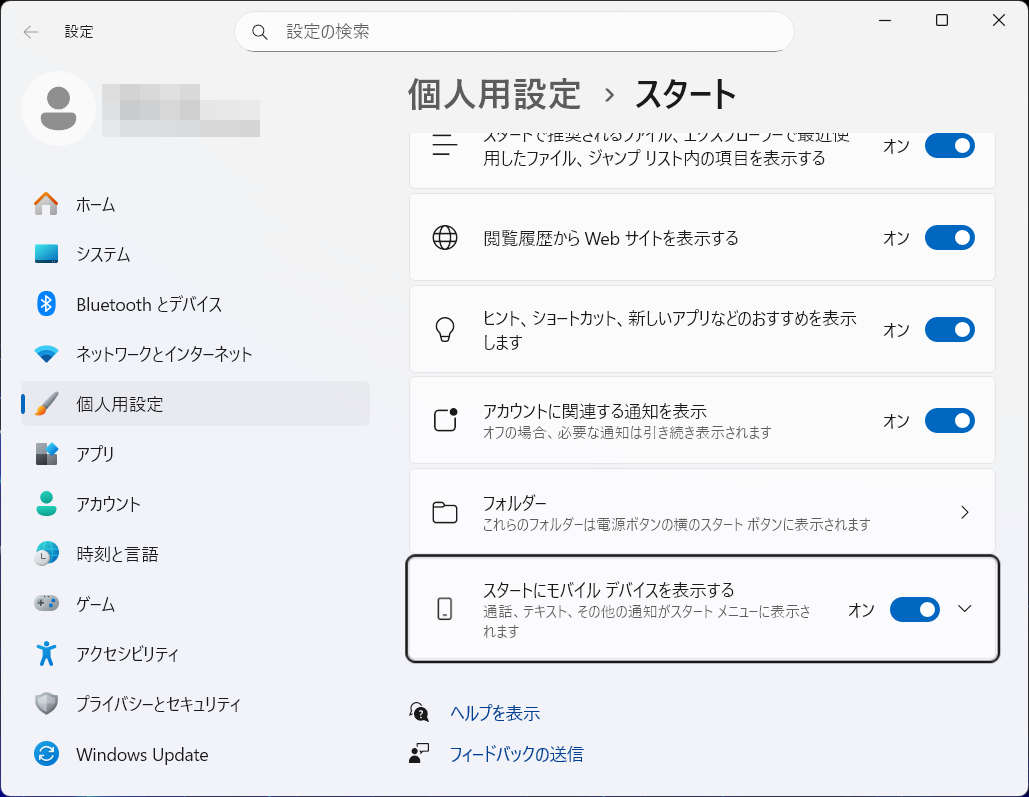Click オフの場合、必要な通知は引き続き表示されます description
Image resolution: width=1029 pixels, height=797 pixels.
point(627,433)
